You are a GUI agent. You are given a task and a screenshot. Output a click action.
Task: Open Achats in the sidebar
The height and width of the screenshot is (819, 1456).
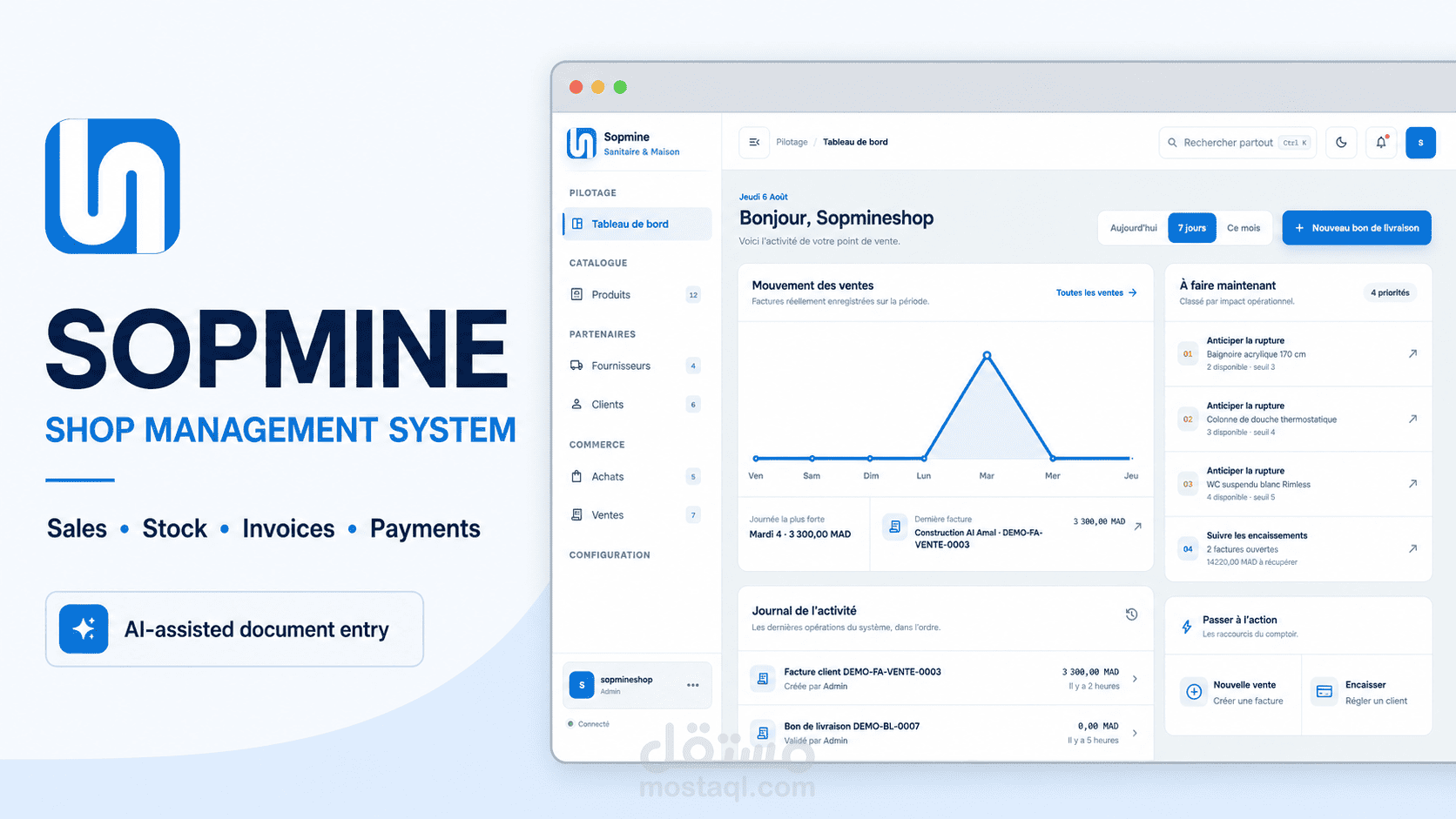point(637,476)
